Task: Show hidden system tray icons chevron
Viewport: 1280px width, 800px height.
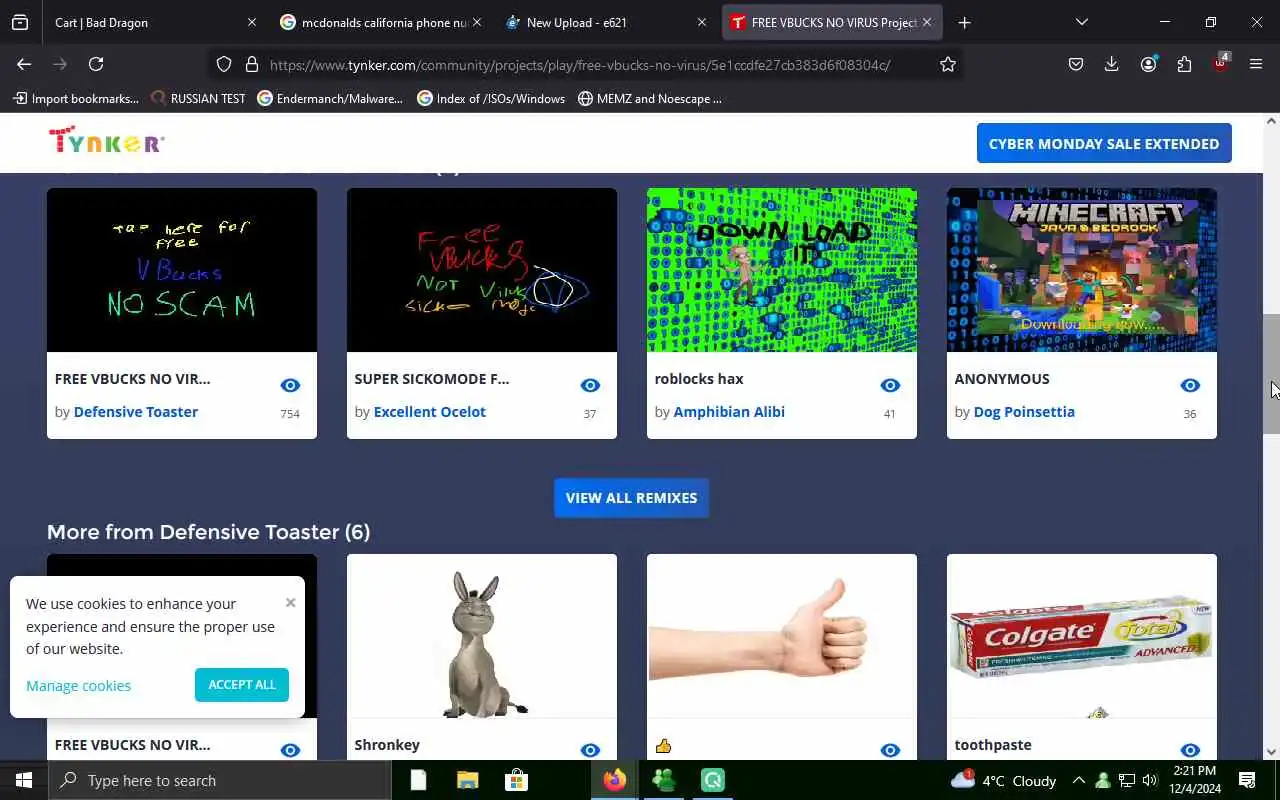Action: point(1078,780)
